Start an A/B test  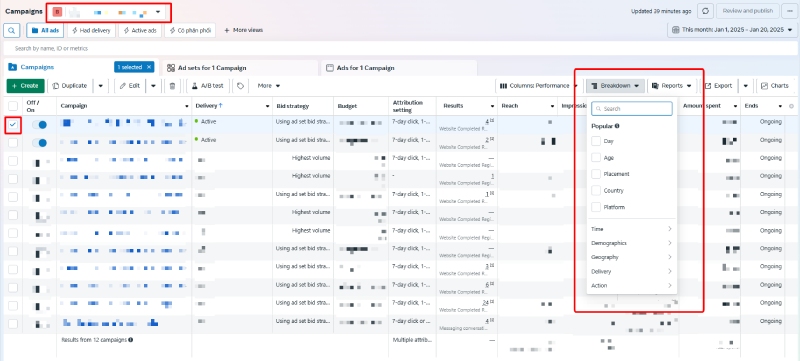point(209,86)
